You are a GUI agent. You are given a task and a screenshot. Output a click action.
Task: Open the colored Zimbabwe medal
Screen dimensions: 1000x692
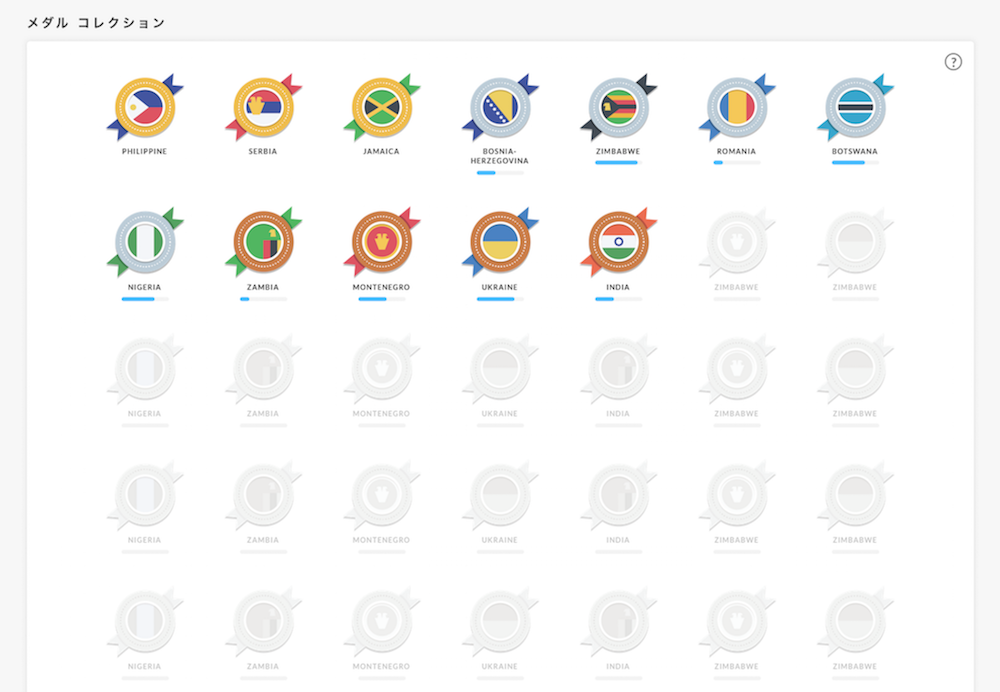point(619,107)
